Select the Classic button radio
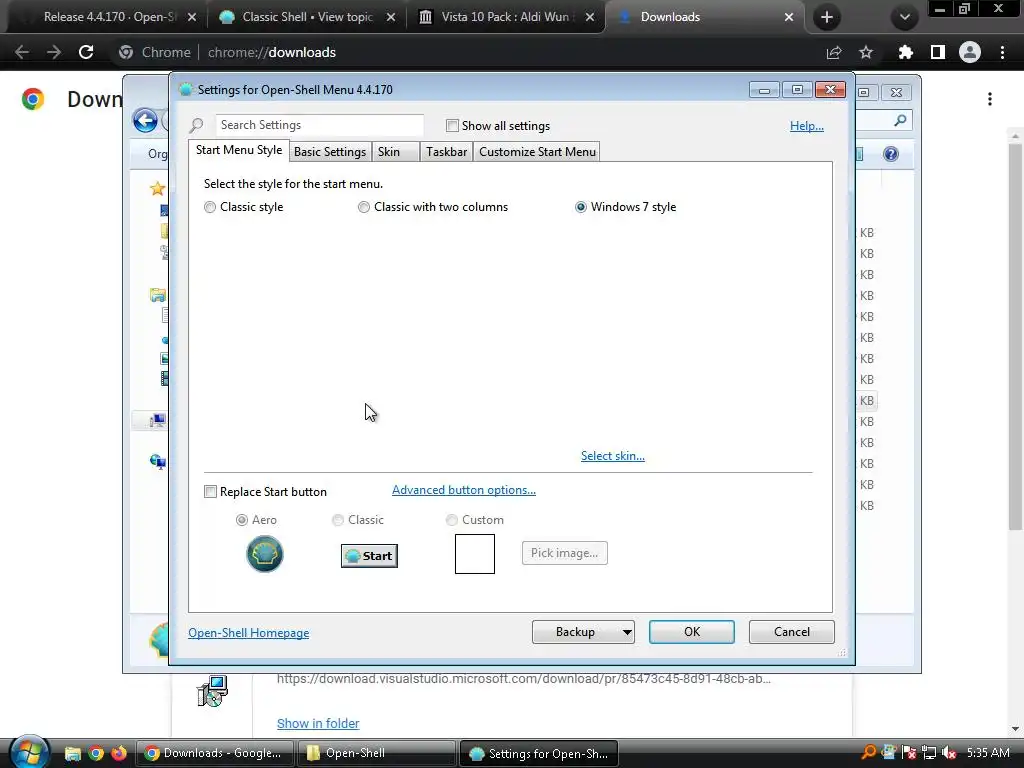Image resolution: width=1024 pixels, height=768 pixels. (338, 520)
